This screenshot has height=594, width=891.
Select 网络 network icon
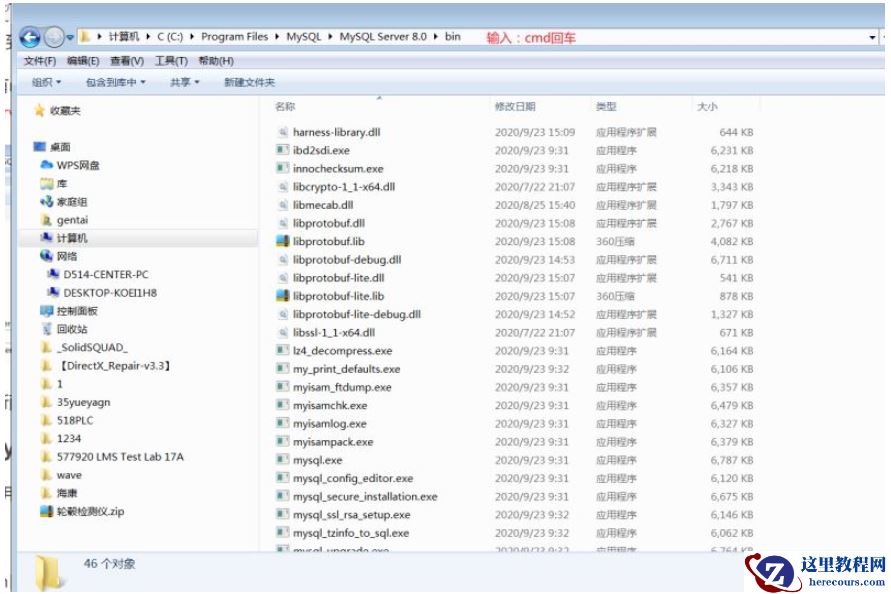point(47,256)
